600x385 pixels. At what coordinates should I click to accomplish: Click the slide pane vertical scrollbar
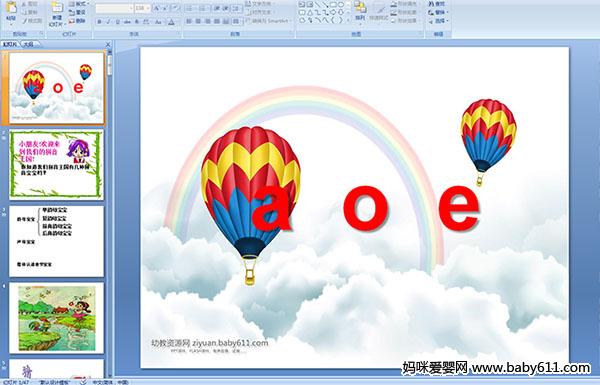(110, 214)
